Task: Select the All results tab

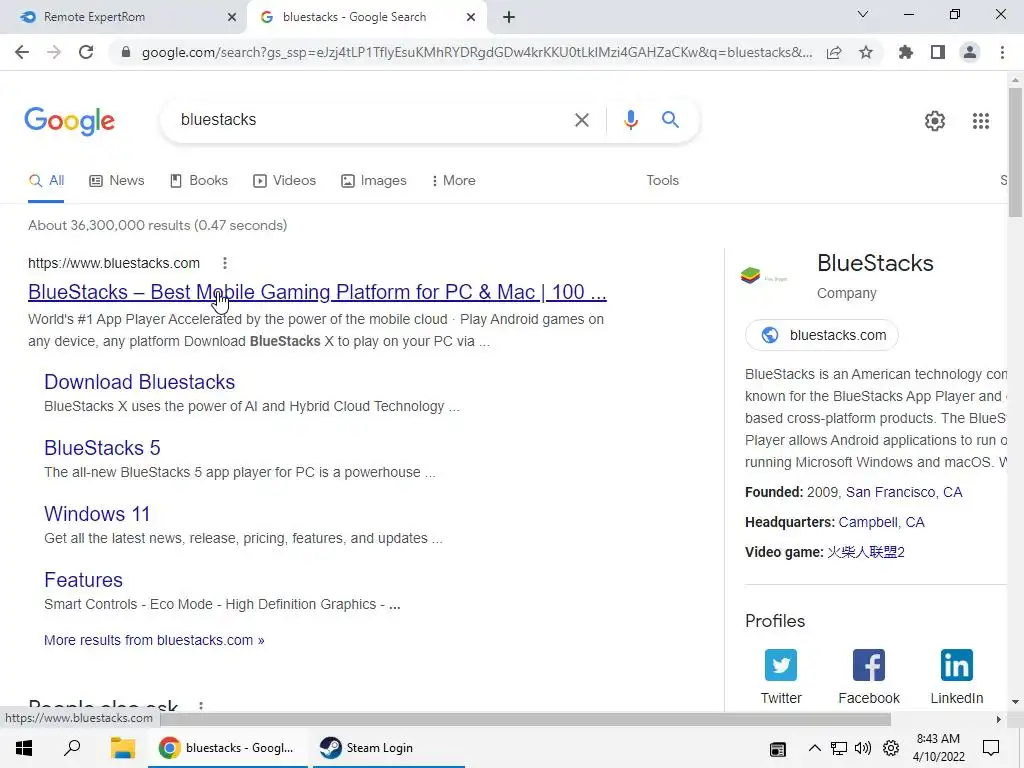Action: tap(46, 181)
